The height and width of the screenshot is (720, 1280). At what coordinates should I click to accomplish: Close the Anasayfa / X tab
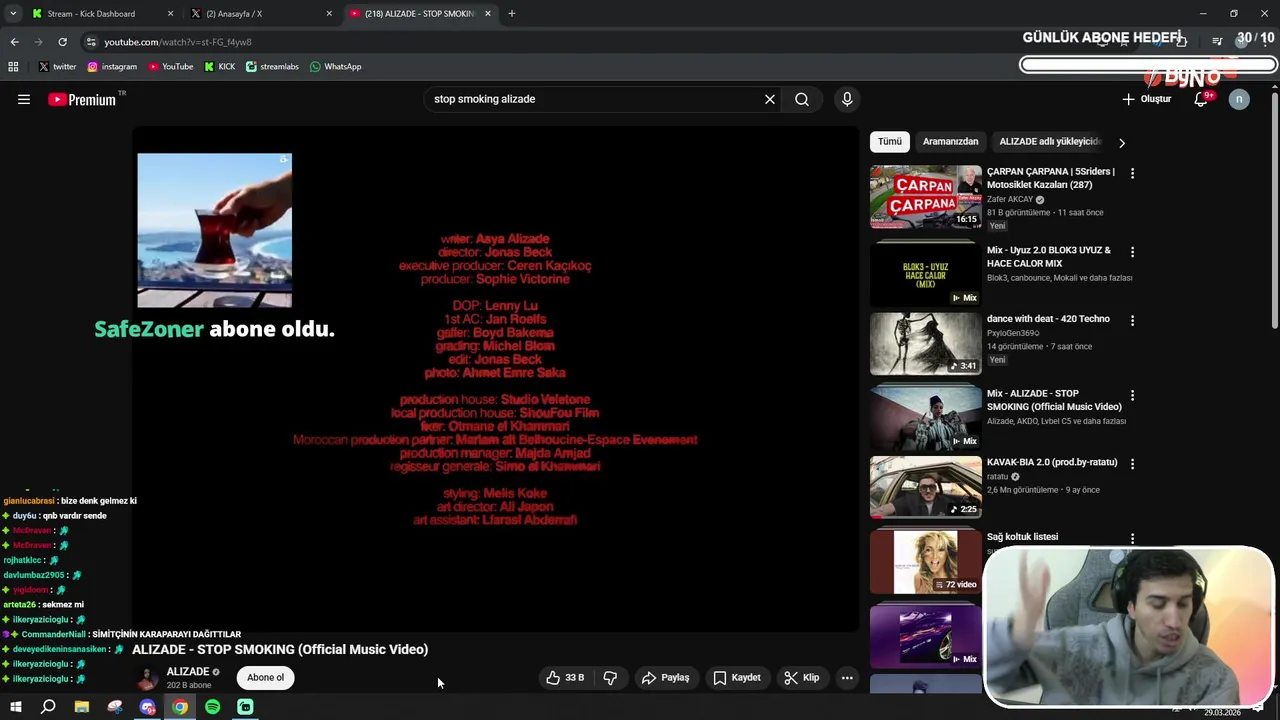coord(329,14)
